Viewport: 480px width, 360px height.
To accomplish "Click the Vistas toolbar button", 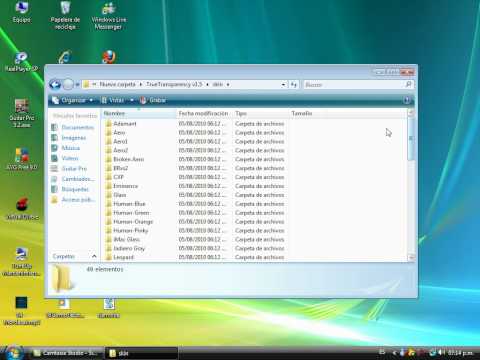I will (113, 100).
